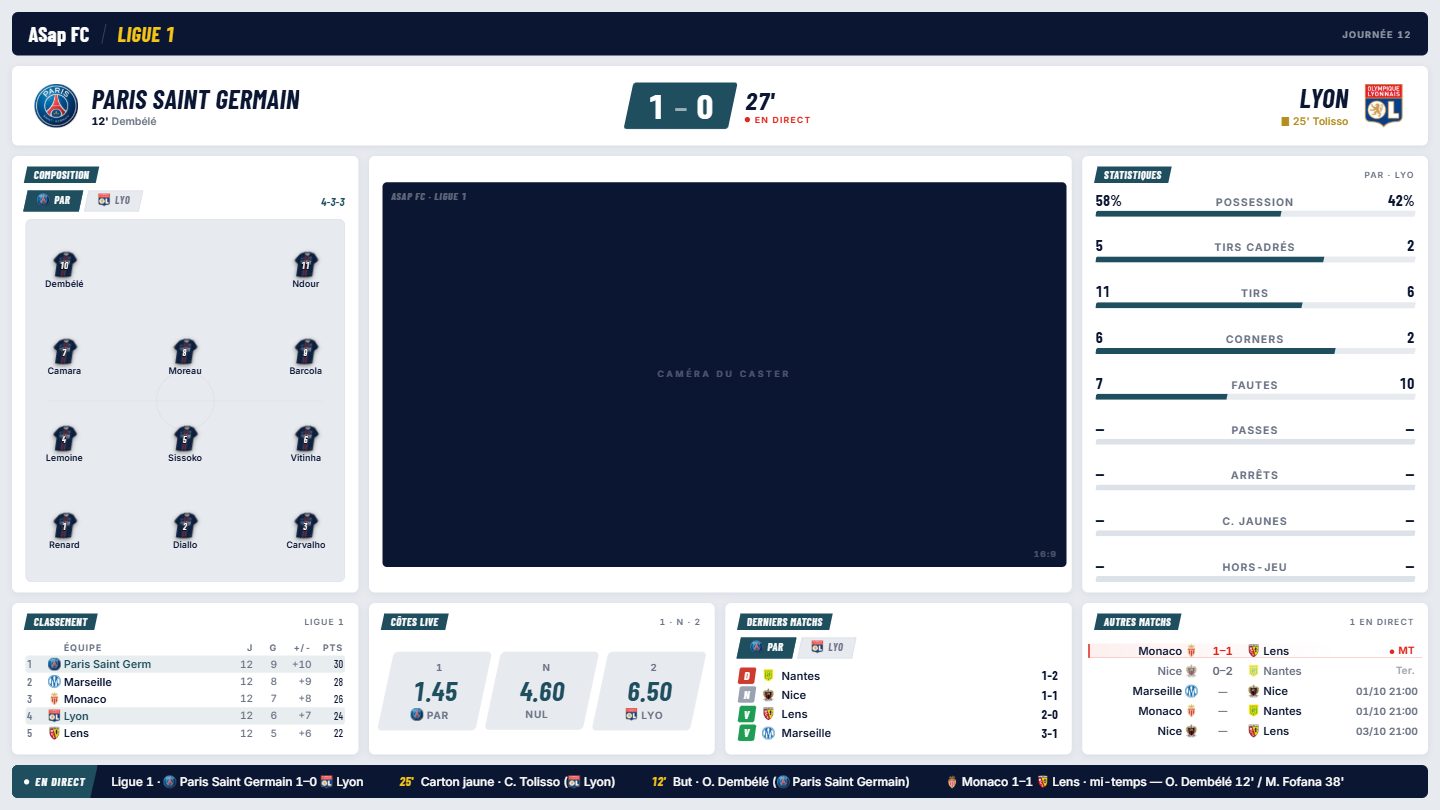
Task: Show LYO lineup in Composition panel
Action: click(113, 201)
